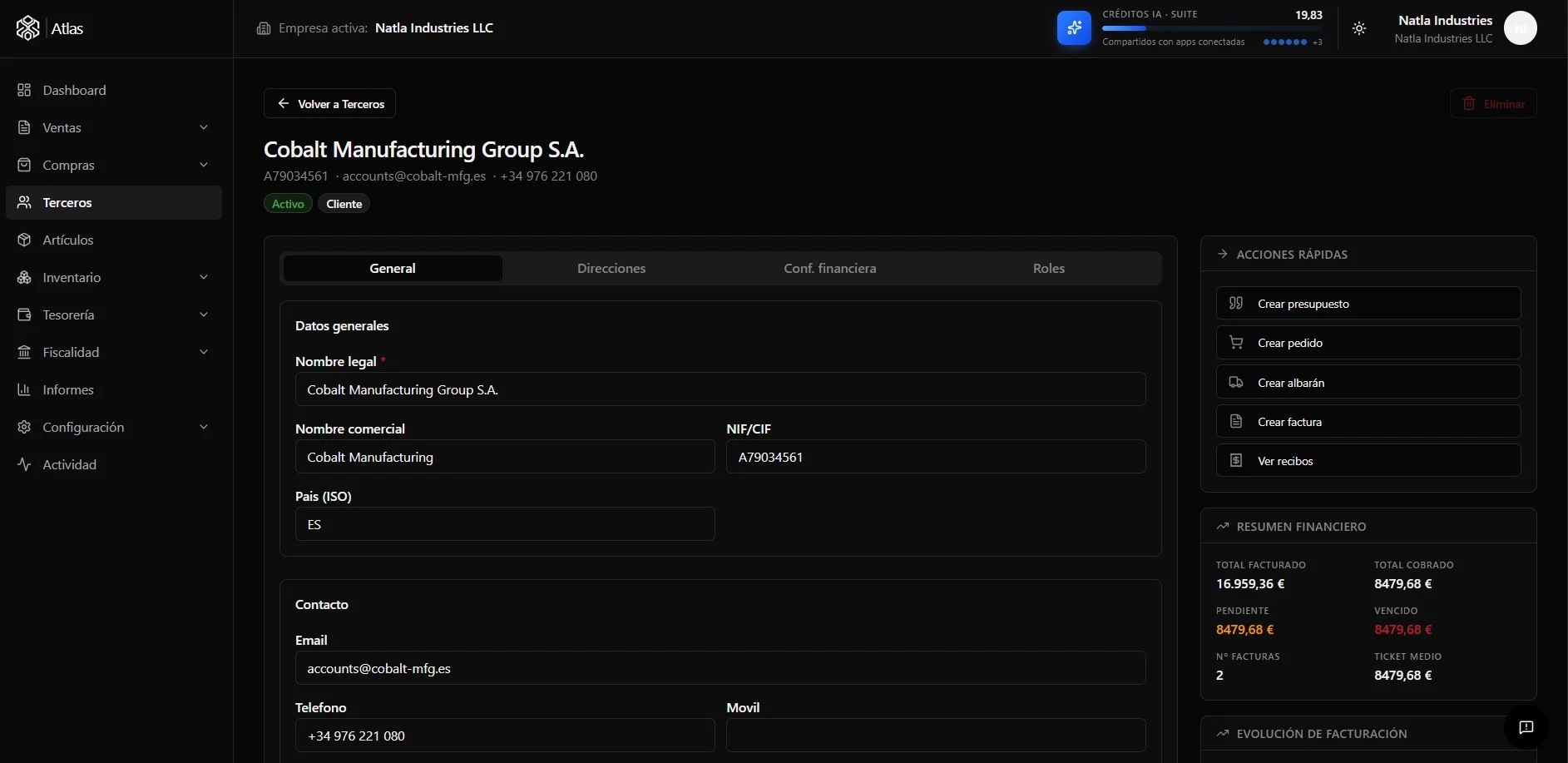This screenshot has width=1568, height=763.
Task: Click the Ventas document icon
Action: (x=24, y=127)
